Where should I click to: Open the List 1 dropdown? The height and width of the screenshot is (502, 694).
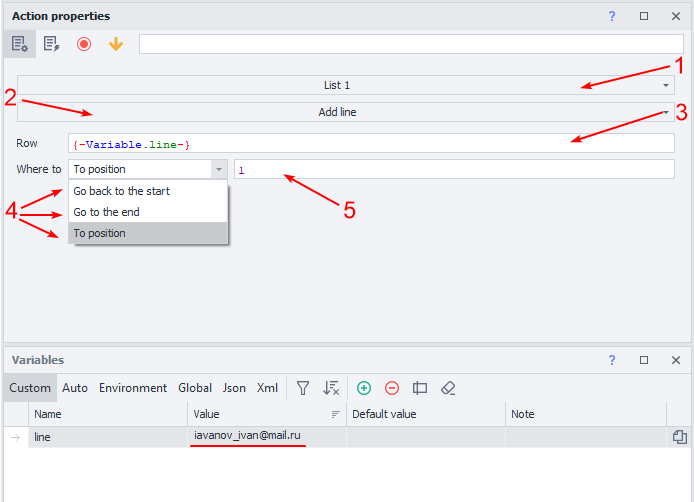coord(345,86)
